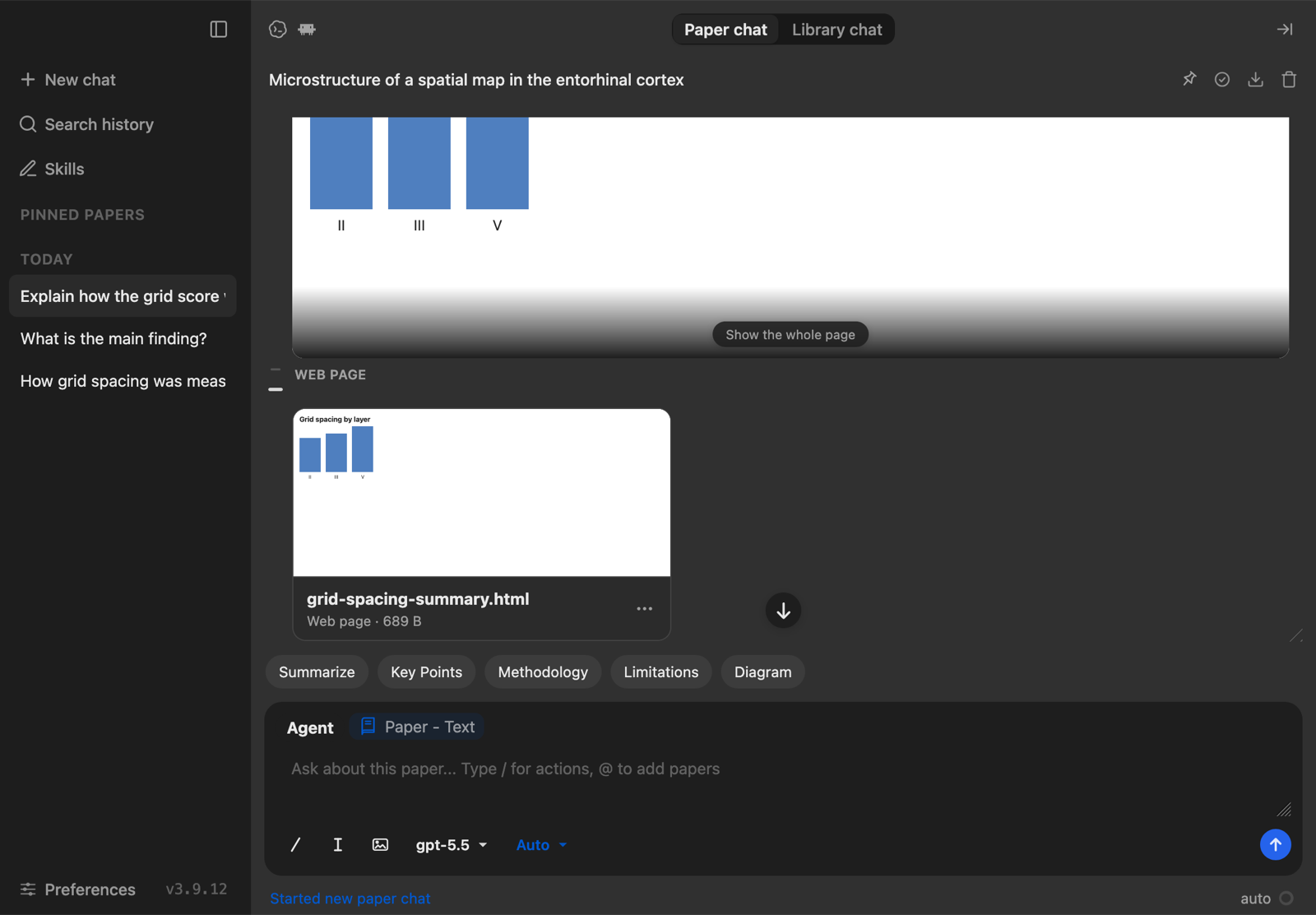
Task: Open 'How grid spacing was meas' chat
Action: click(x=123, y=381)
